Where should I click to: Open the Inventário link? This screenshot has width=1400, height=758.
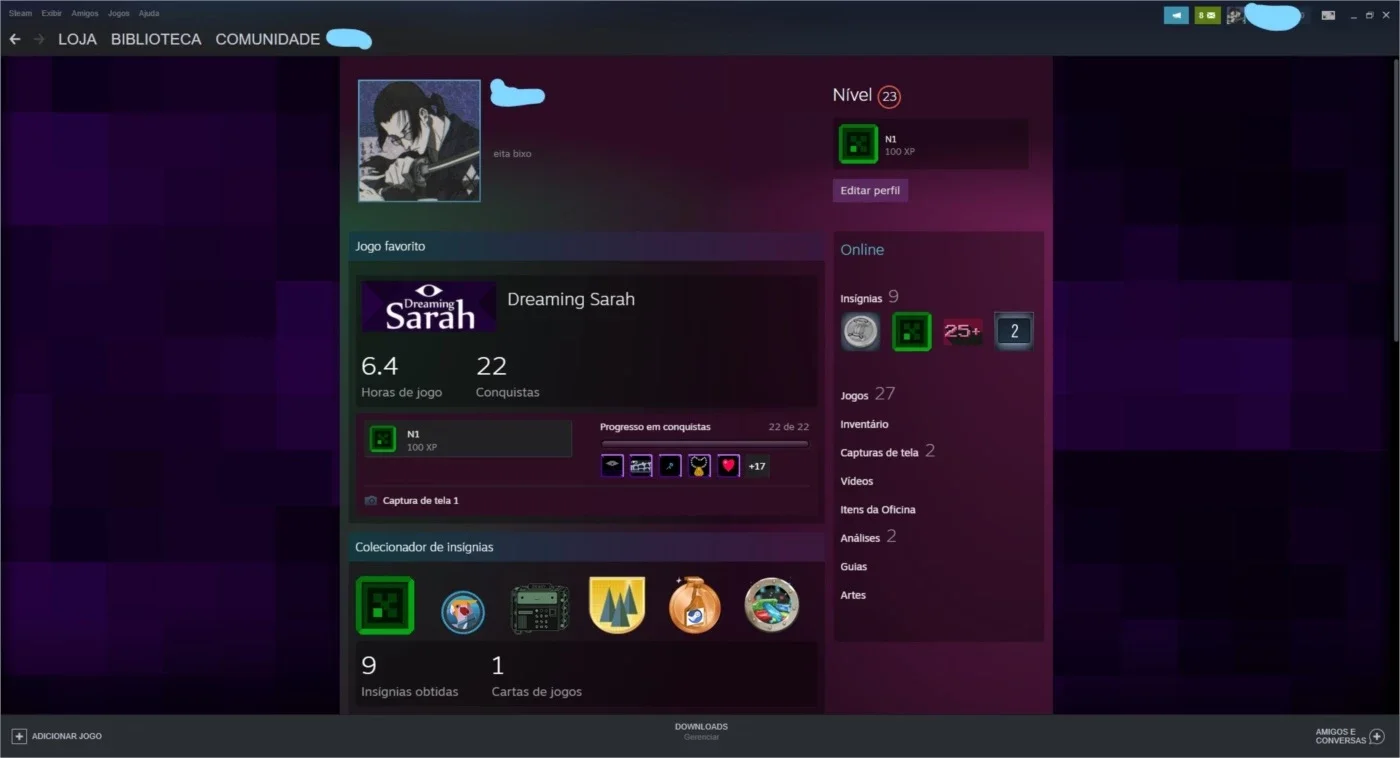point(864,424)
